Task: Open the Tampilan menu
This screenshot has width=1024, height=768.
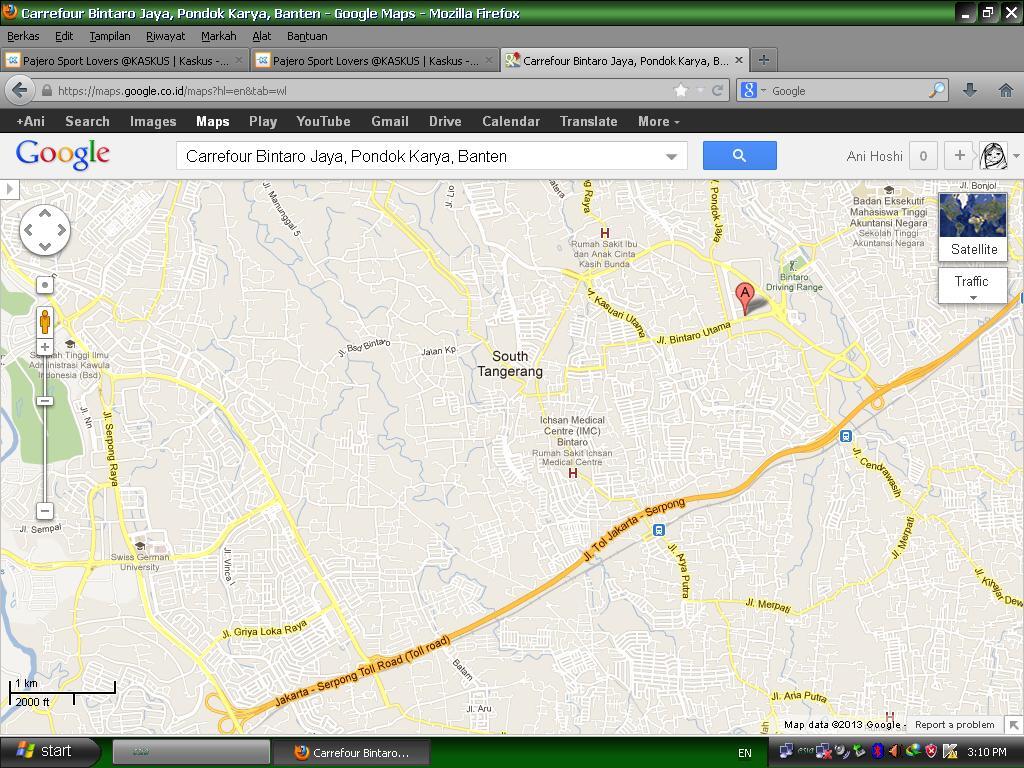Action: 110,36
